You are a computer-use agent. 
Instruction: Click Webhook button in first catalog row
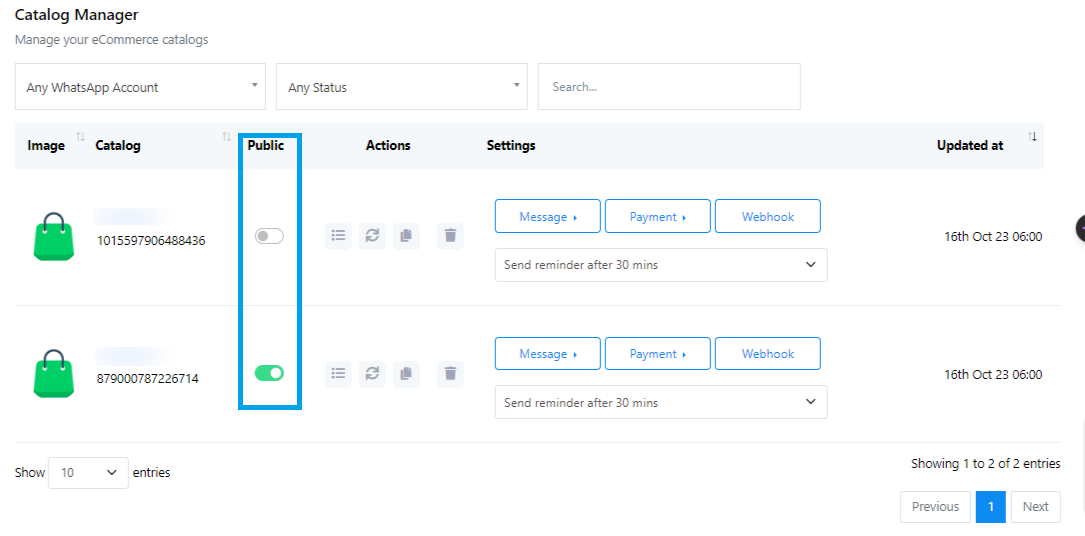pyautogui.click(x=767, y=217)
